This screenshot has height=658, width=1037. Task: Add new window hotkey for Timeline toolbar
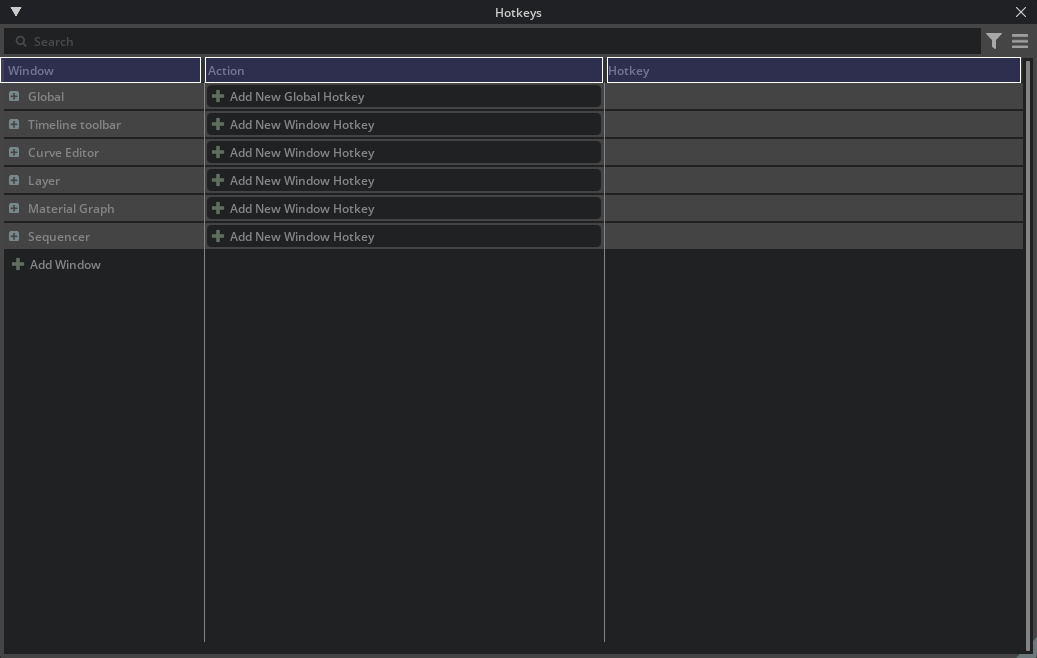click(x=403, y=124)
